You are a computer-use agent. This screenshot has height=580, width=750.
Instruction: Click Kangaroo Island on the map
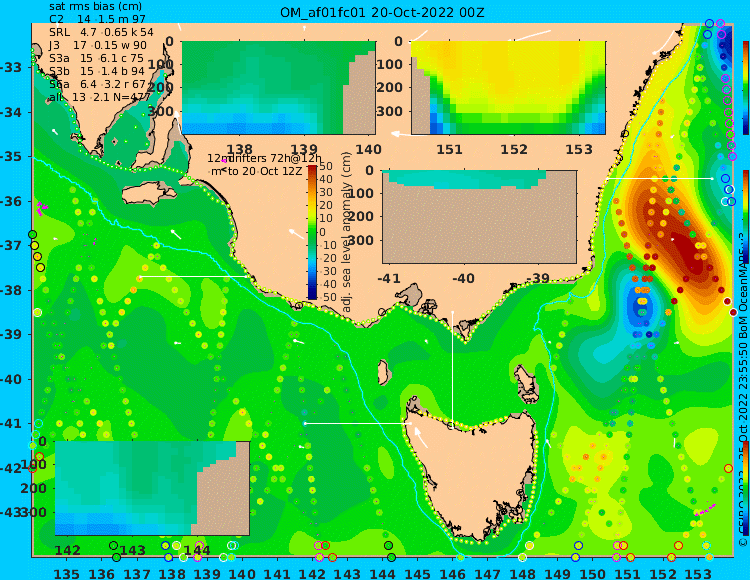[148, 194]
